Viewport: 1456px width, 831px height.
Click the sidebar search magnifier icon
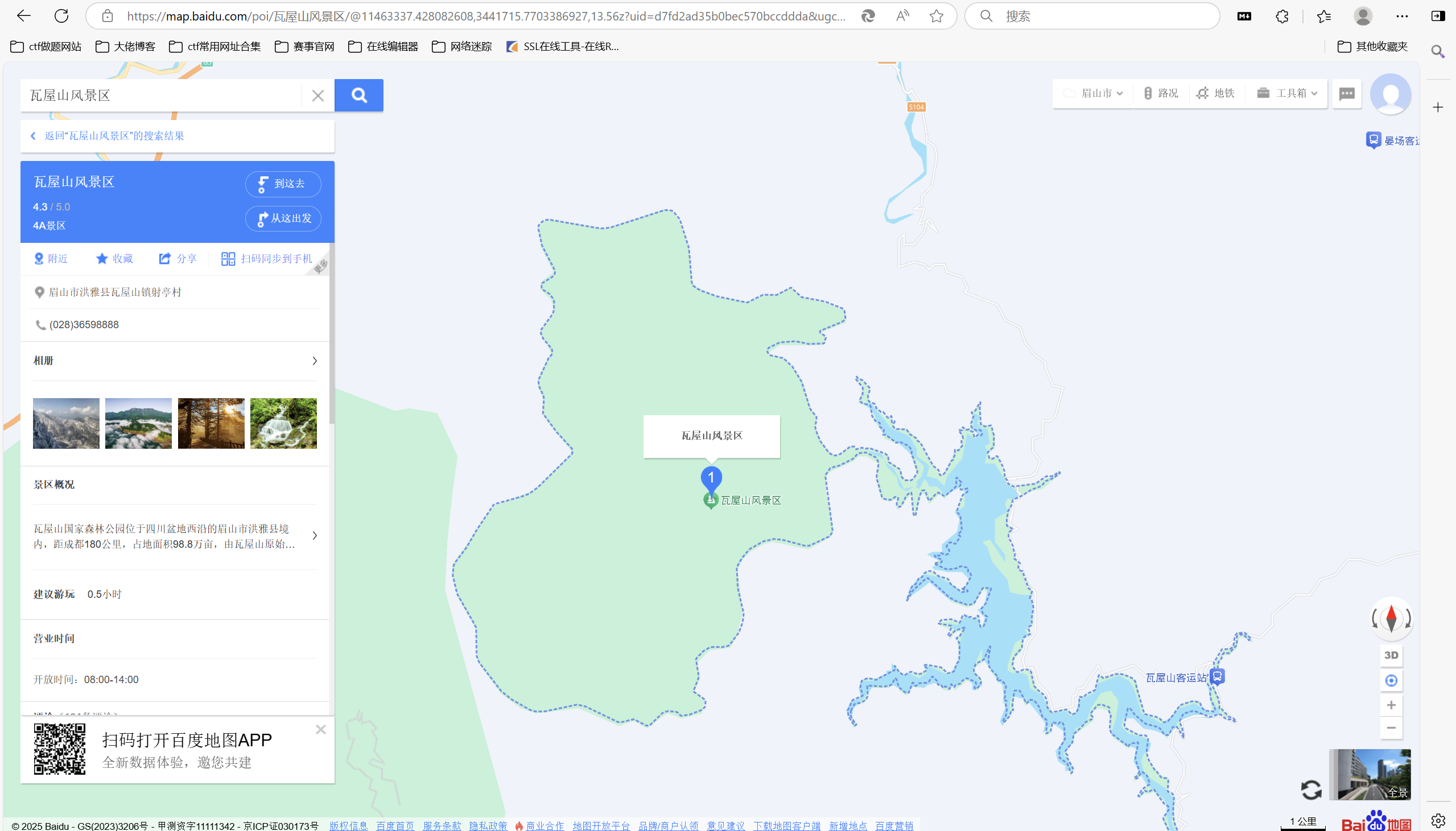tap(1438, 52)
